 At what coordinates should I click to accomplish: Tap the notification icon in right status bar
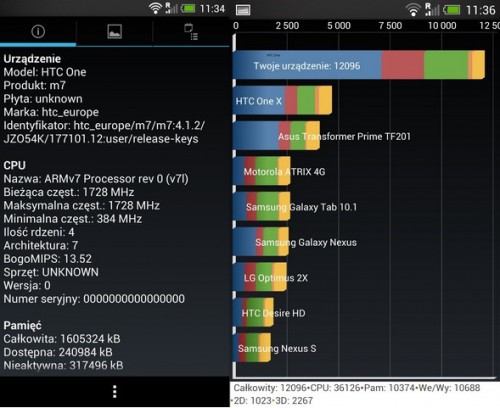click(243, 10)
